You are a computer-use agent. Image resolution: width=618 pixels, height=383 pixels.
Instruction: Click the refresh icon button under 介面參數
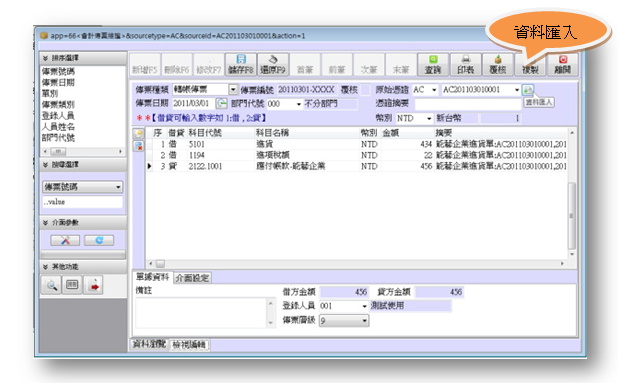[99, 240]
